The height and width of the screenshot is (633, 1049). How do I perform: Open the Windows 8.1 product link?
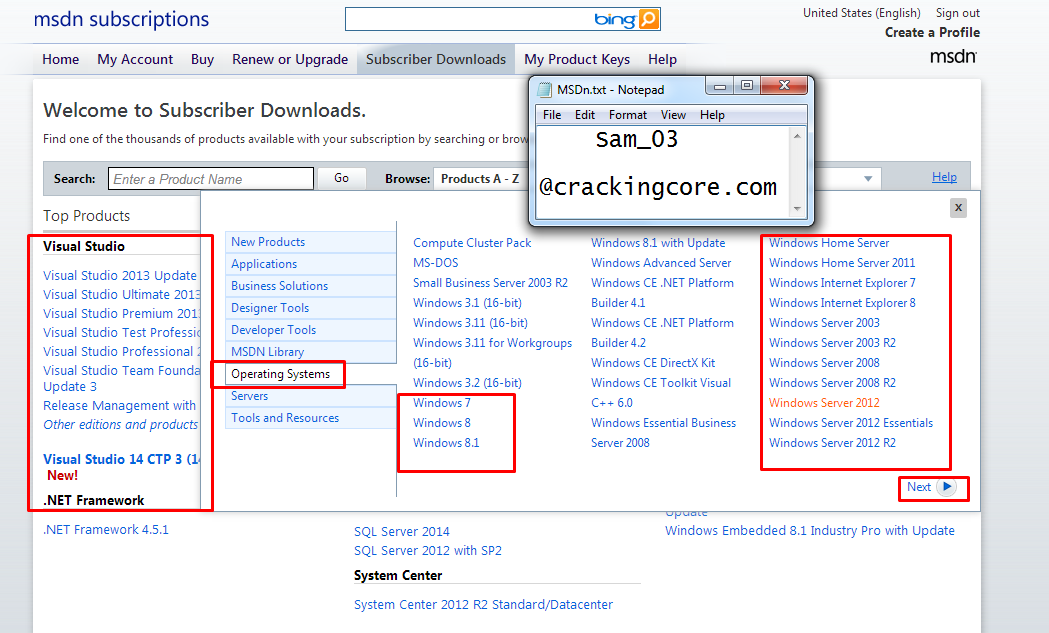tap(446, 443)
